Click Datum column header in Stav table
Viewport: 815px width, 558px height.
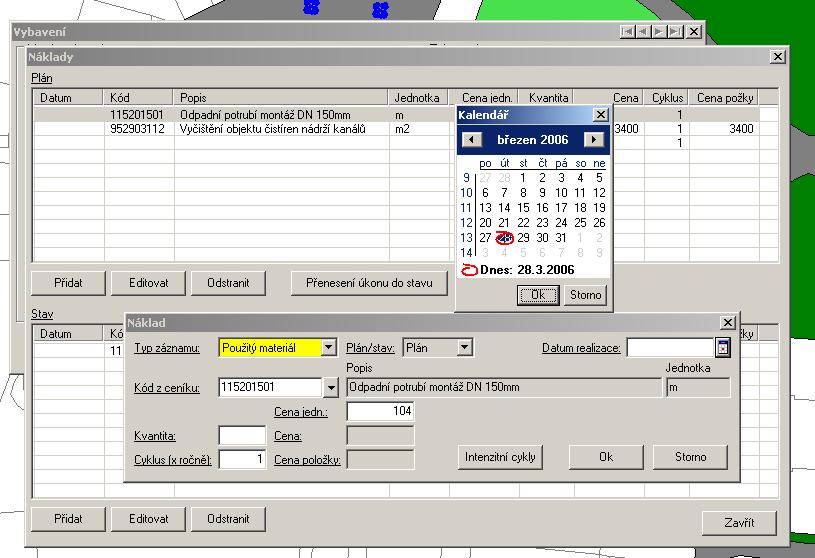click(68, 334)
